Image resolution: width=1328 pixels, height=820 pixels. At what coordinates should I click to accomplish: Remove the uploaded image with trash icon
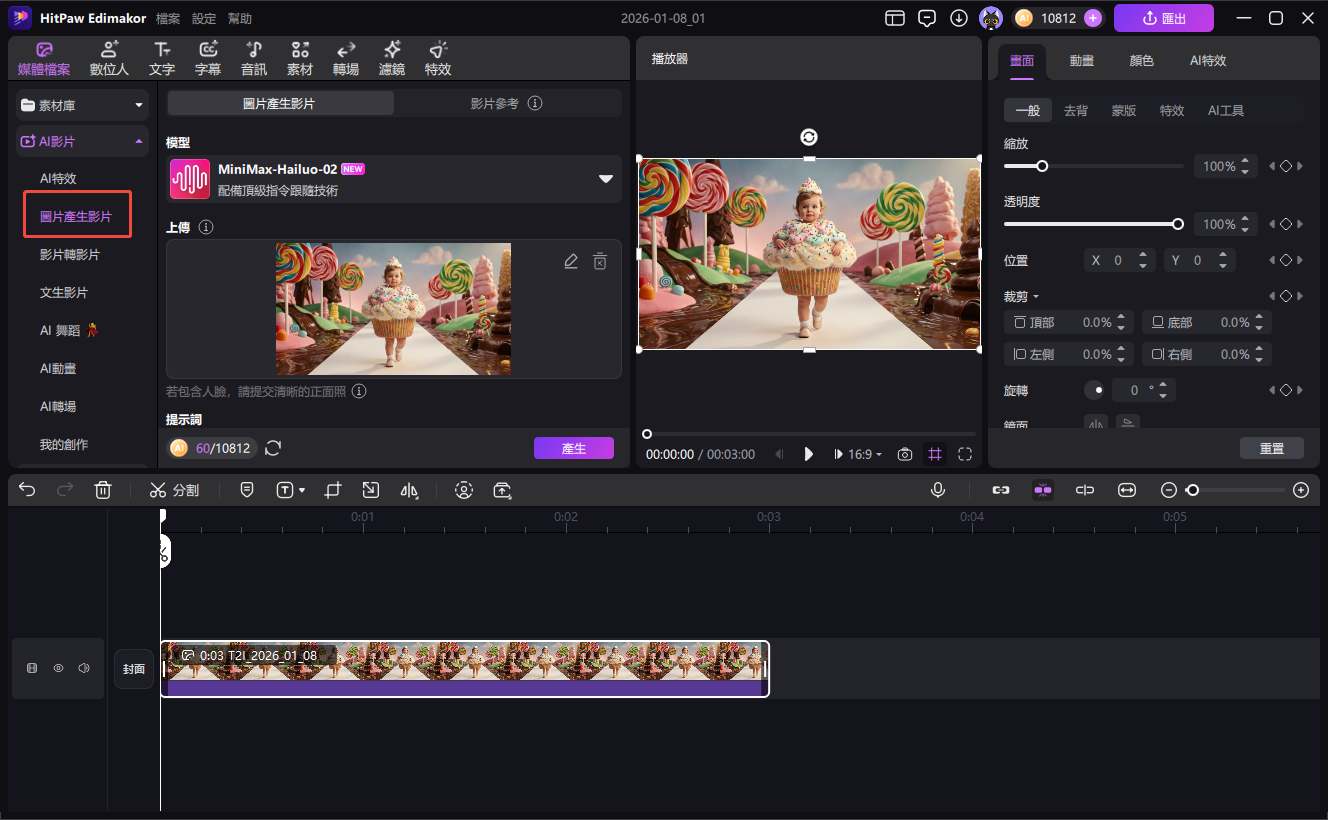600,261
